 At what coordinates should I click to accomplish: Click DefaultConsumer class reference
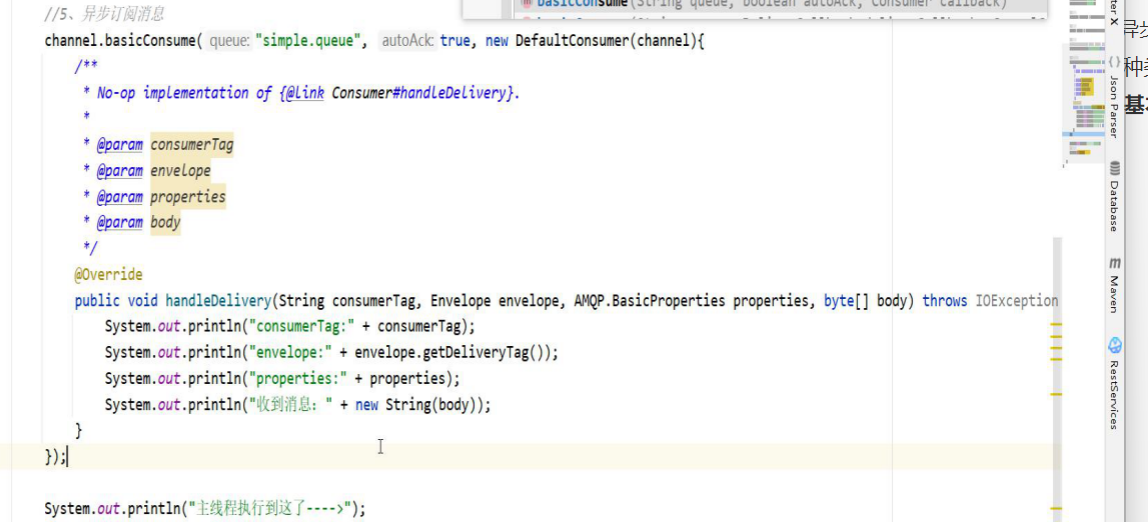click(x=573, y=40)
